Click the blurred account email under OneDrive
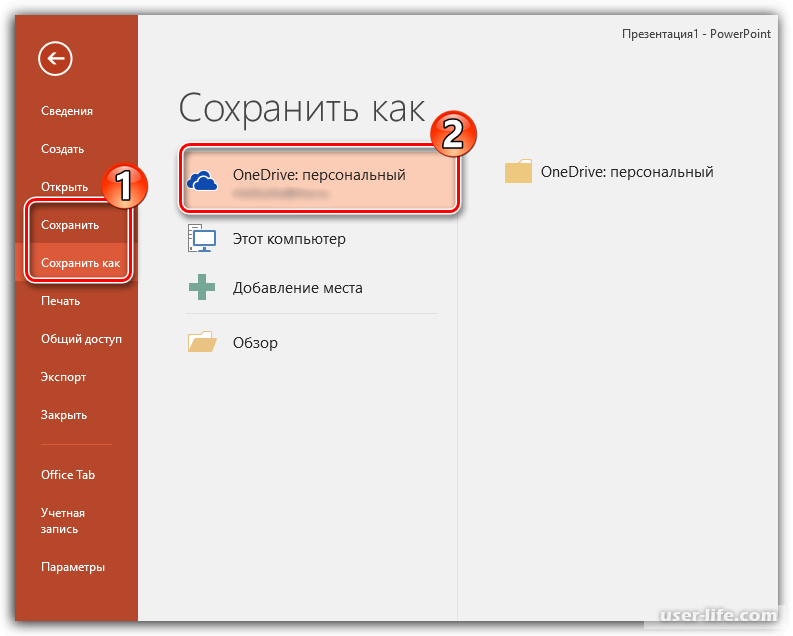Screen dimensions: 793x636 [x=280, y=193]
